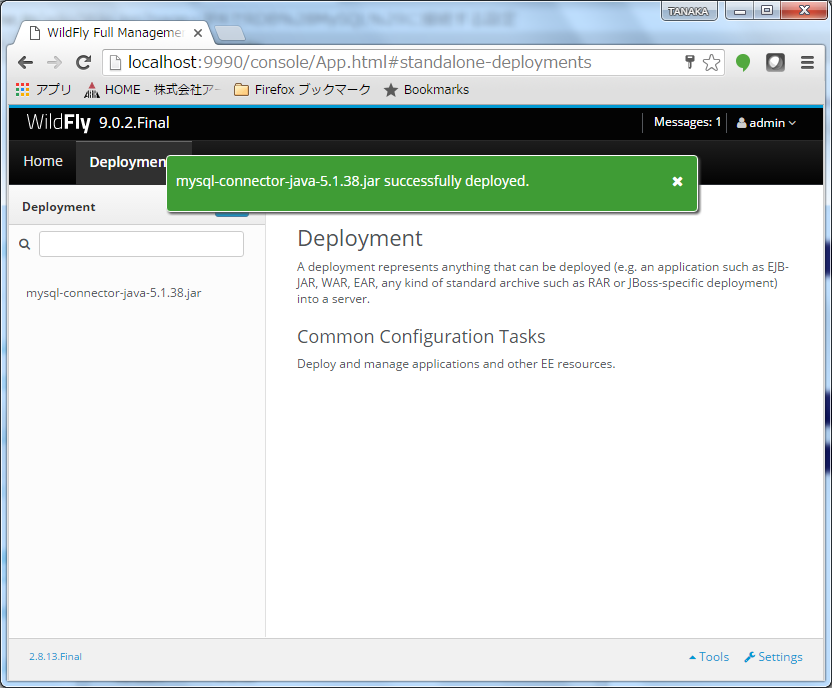Select the Deployments tab
The height and width of the screenshot is (688, 832).
tap(127, 162)
